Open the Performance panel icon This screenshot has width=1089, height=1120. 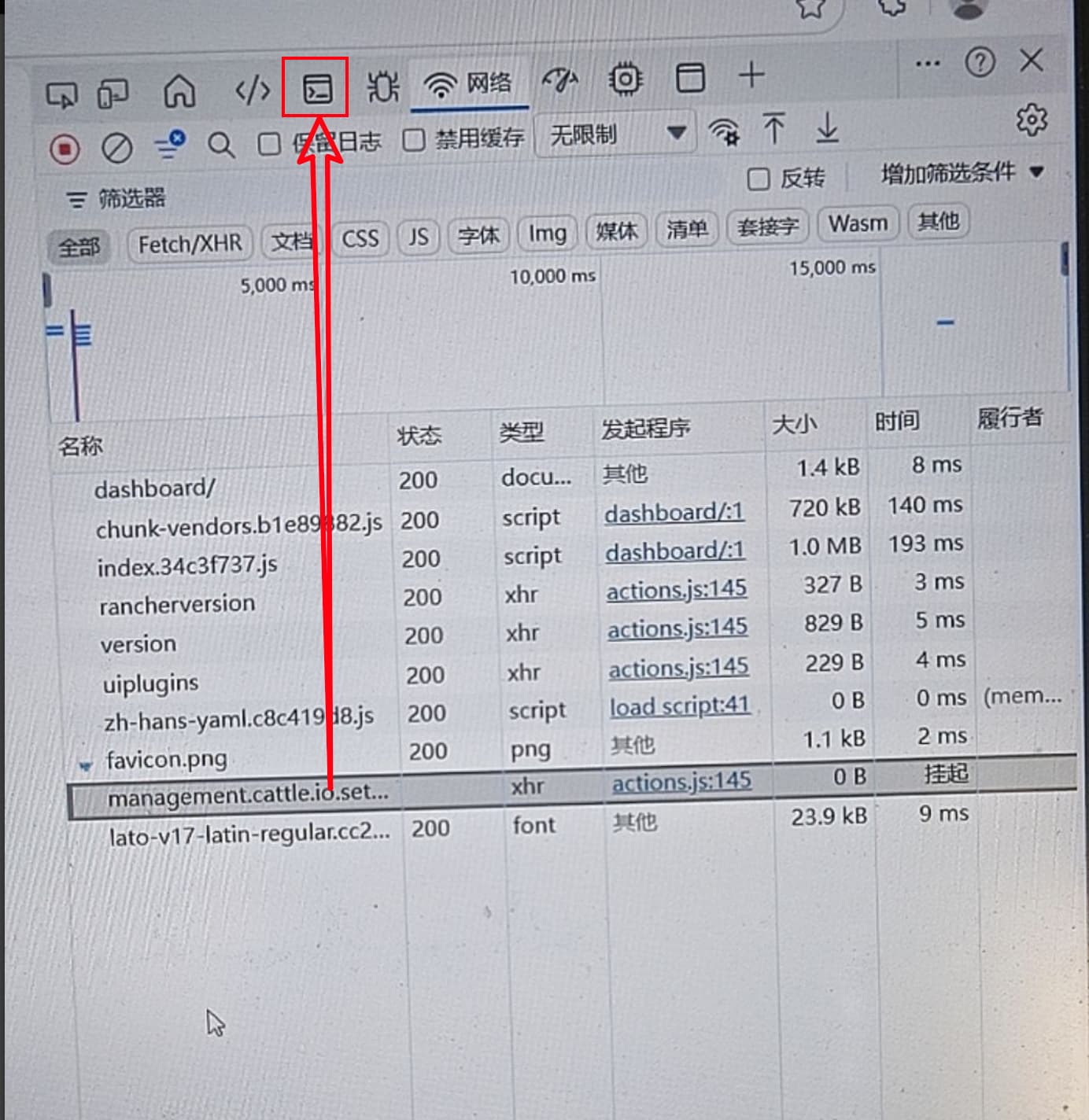coord(559,80)
